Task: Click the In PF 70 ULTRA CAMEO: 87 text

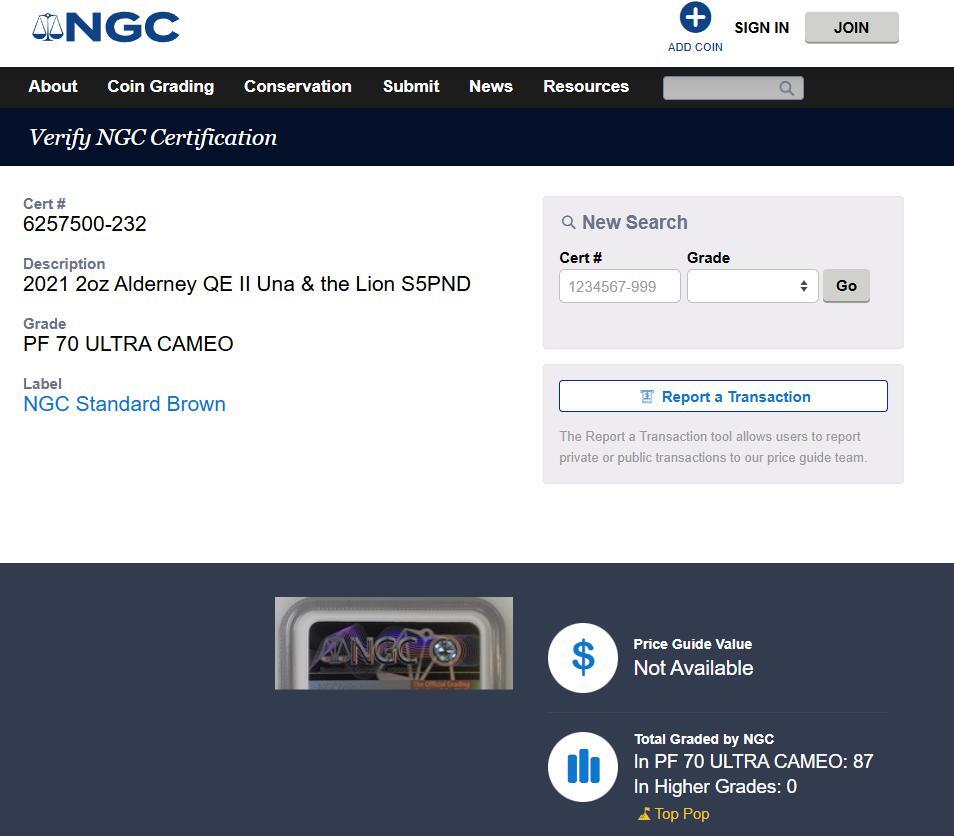Action: click(753, 762)
